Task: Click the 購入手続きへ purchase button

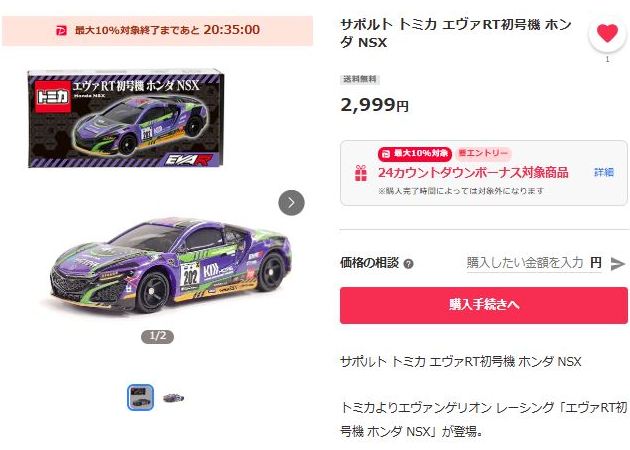Action: [483, 305]
